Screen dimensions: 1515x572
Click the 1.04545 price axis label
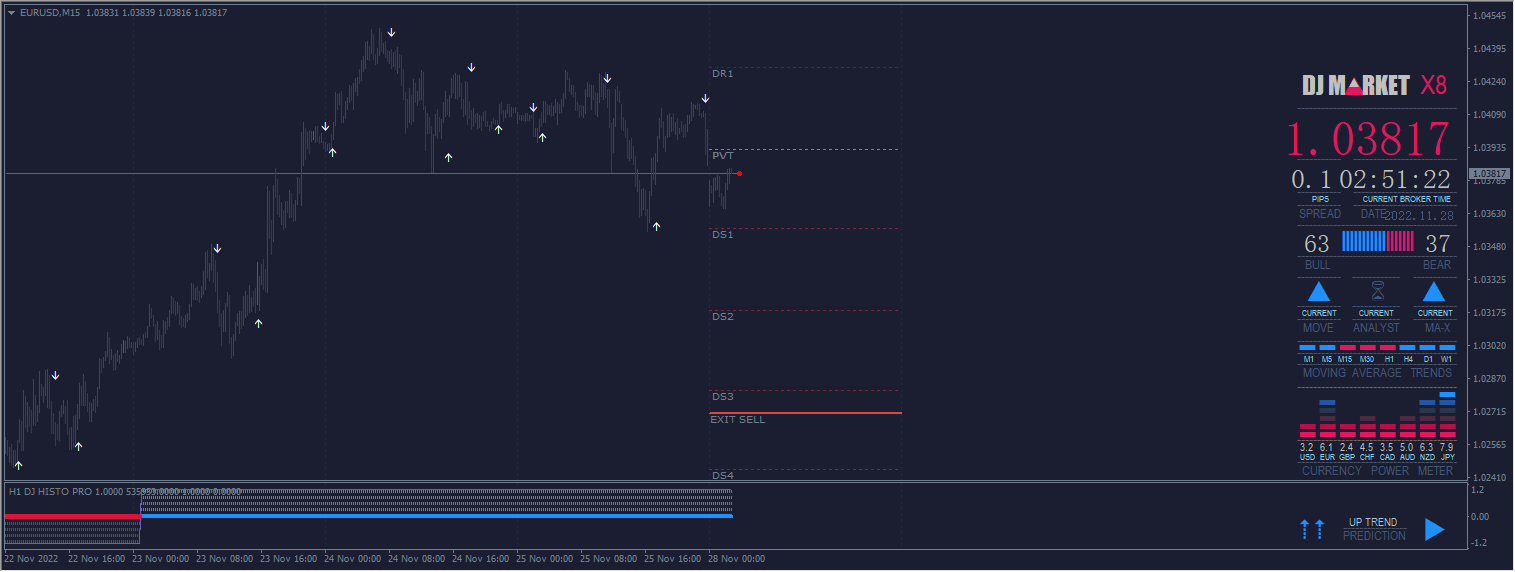point(1489,16)
